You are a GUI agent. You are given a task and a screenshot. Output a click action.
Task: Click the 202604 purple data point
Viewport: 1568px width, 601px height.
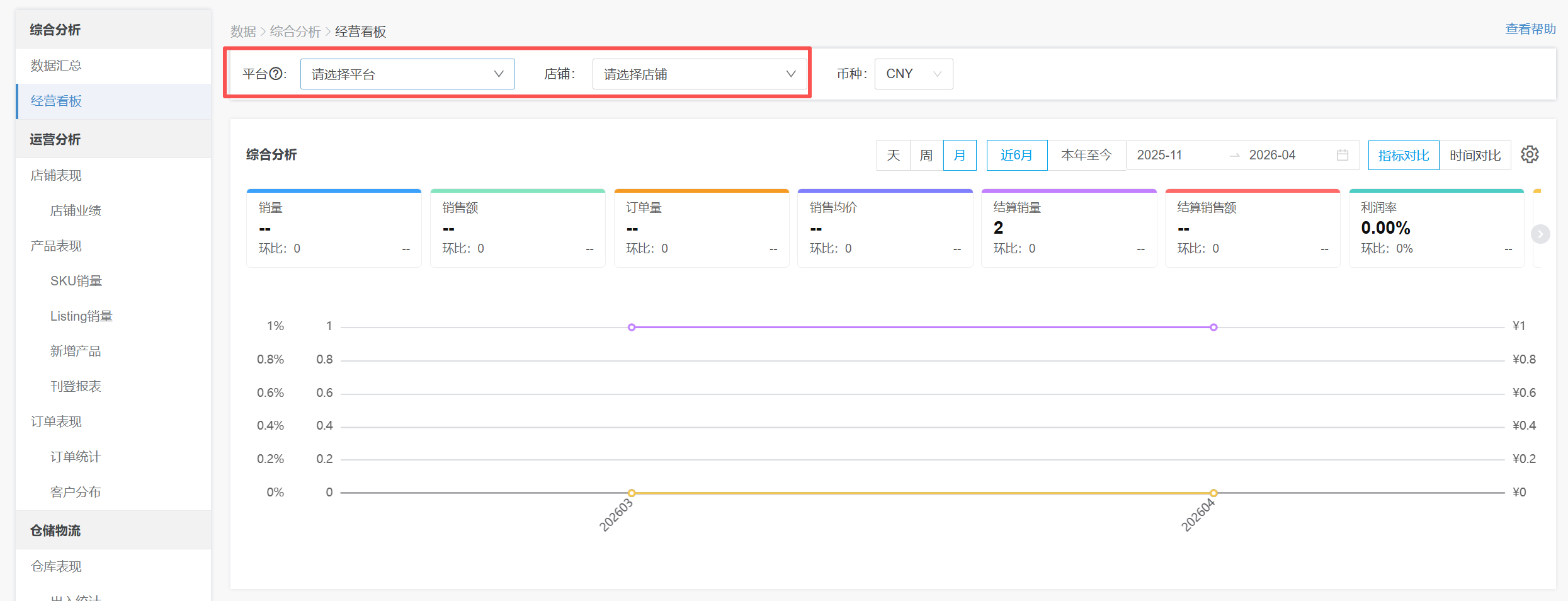[x=1213, y=327]
